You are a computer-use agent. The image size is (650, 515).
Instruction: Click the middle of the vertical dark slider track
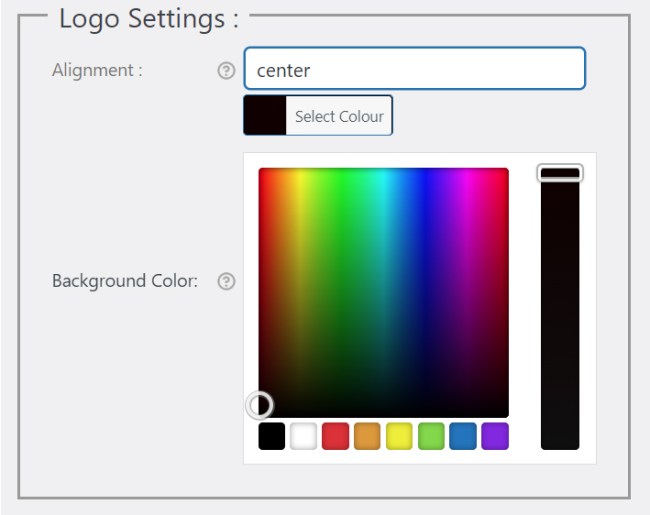click(560, 310)
